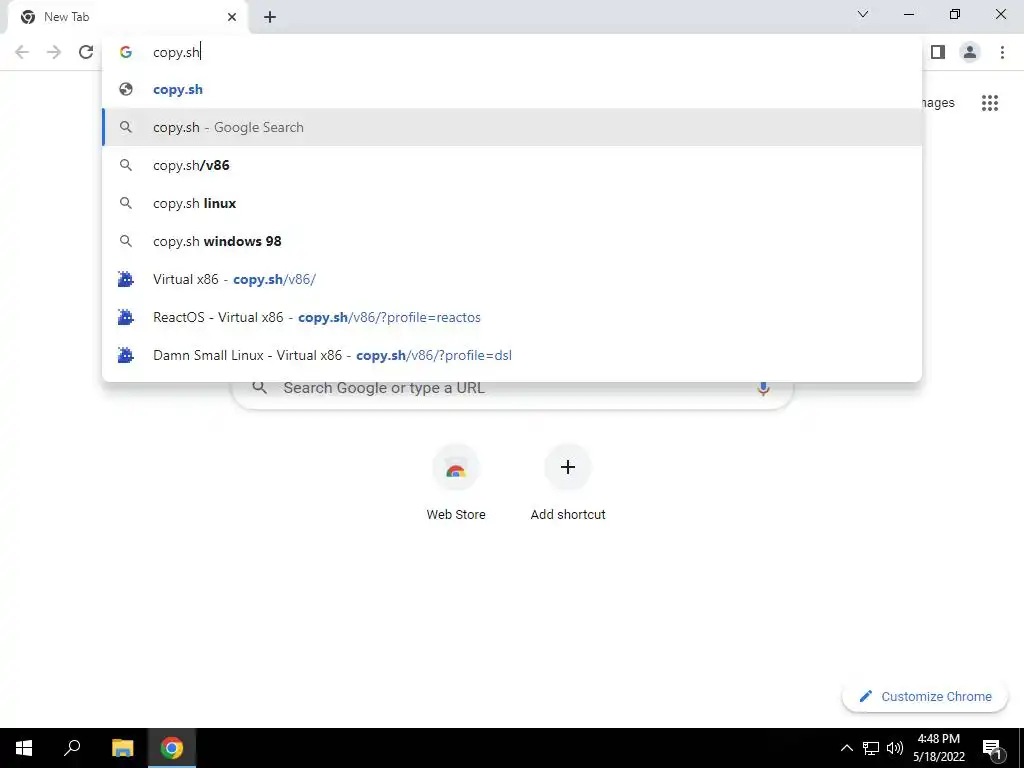Open Virtual x86 copy.sh/v86/ history entry
The image size is (1024, 768).
coord(512,280)
